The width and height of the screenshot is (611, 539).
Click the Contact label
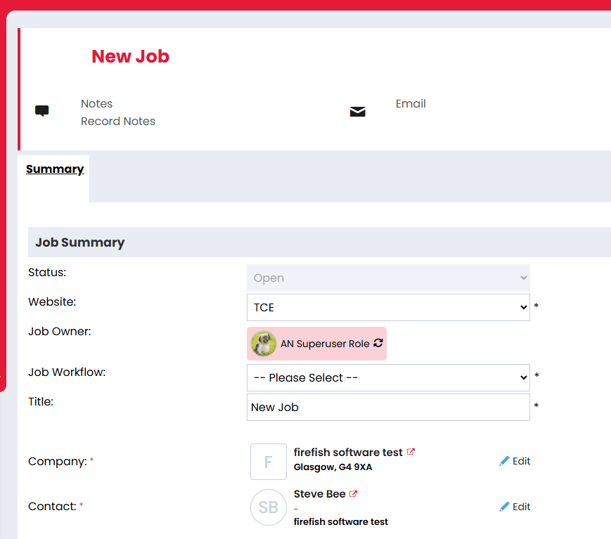[x=52, y=506]
